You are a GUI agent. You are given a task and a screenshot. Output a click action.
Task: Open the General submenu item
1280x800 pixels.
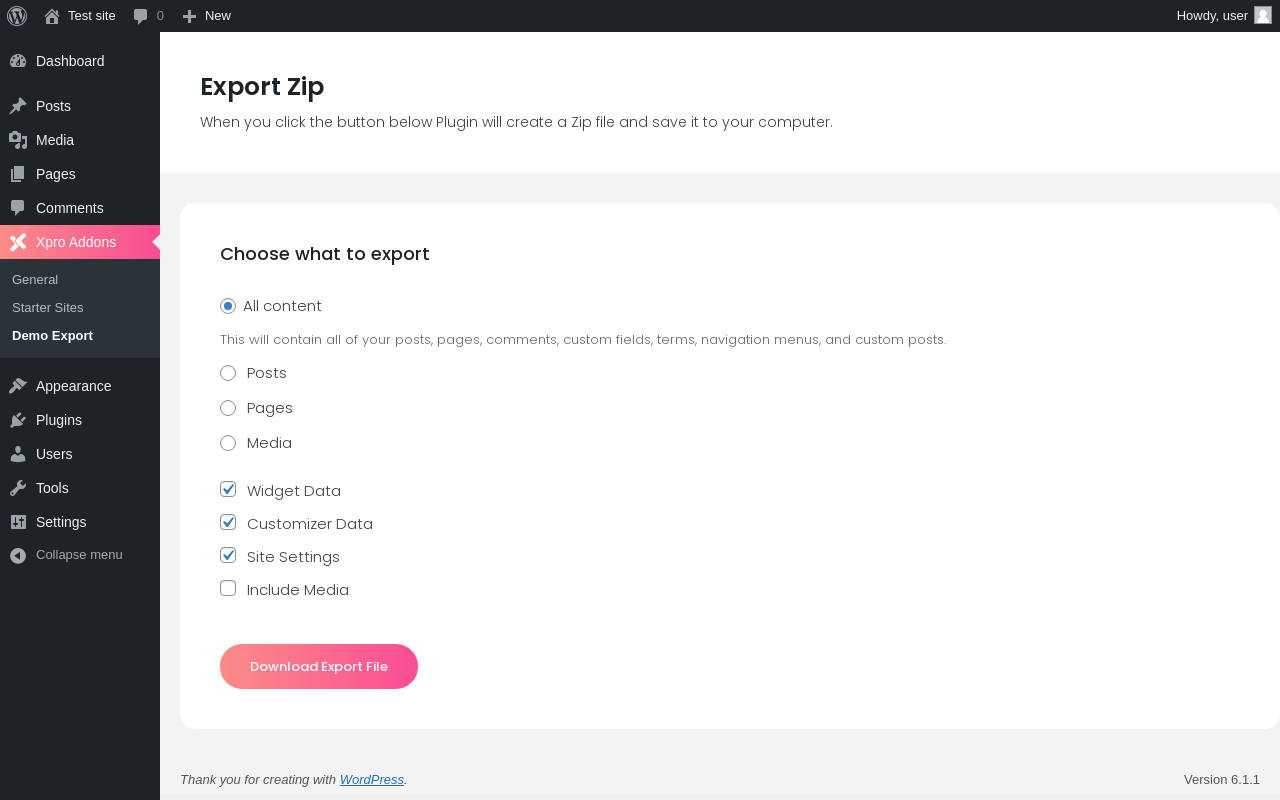(x=35, y=279)
